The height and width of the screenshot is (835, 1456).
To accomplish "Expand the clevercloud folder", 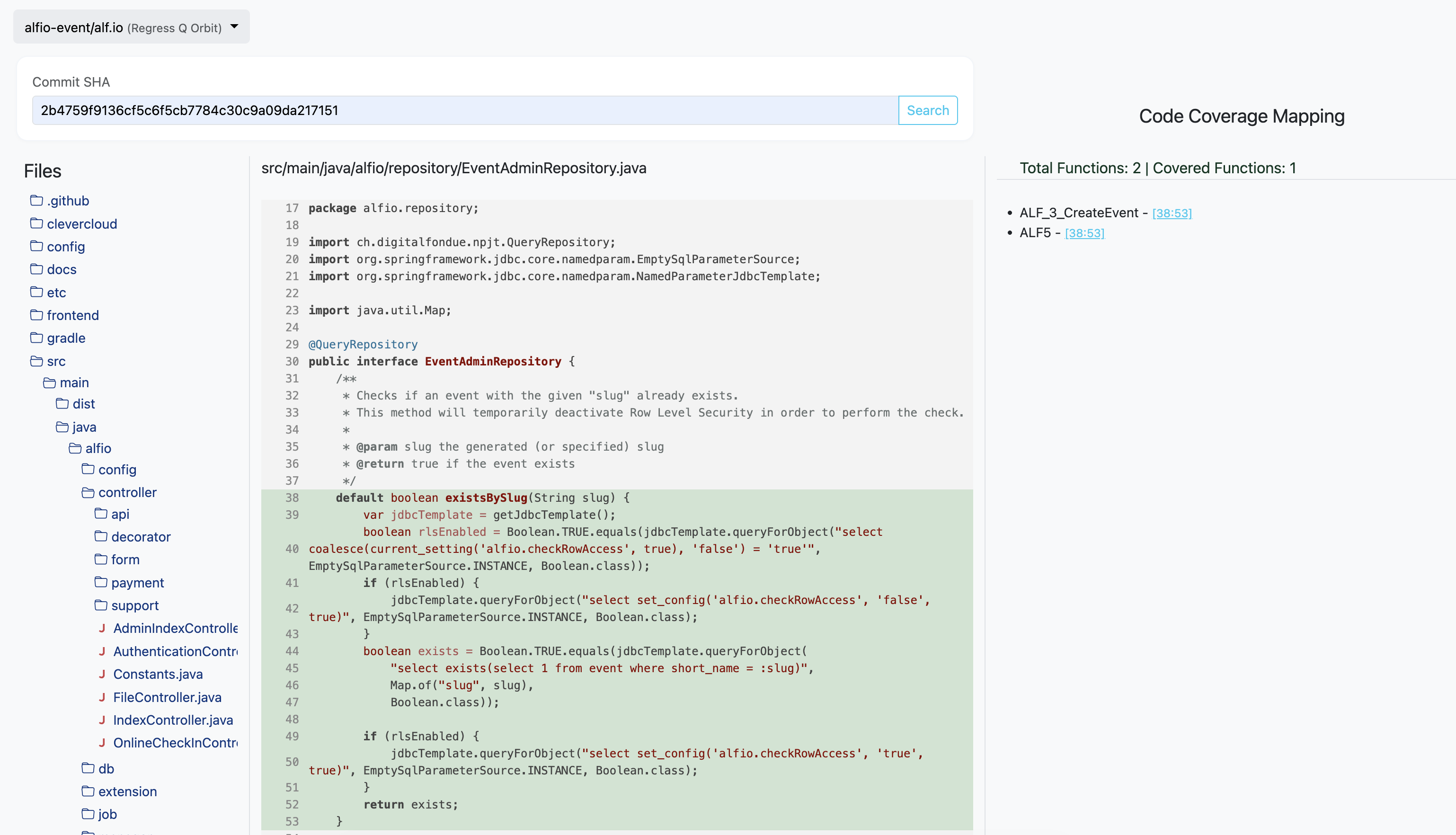I will [82, 223].
